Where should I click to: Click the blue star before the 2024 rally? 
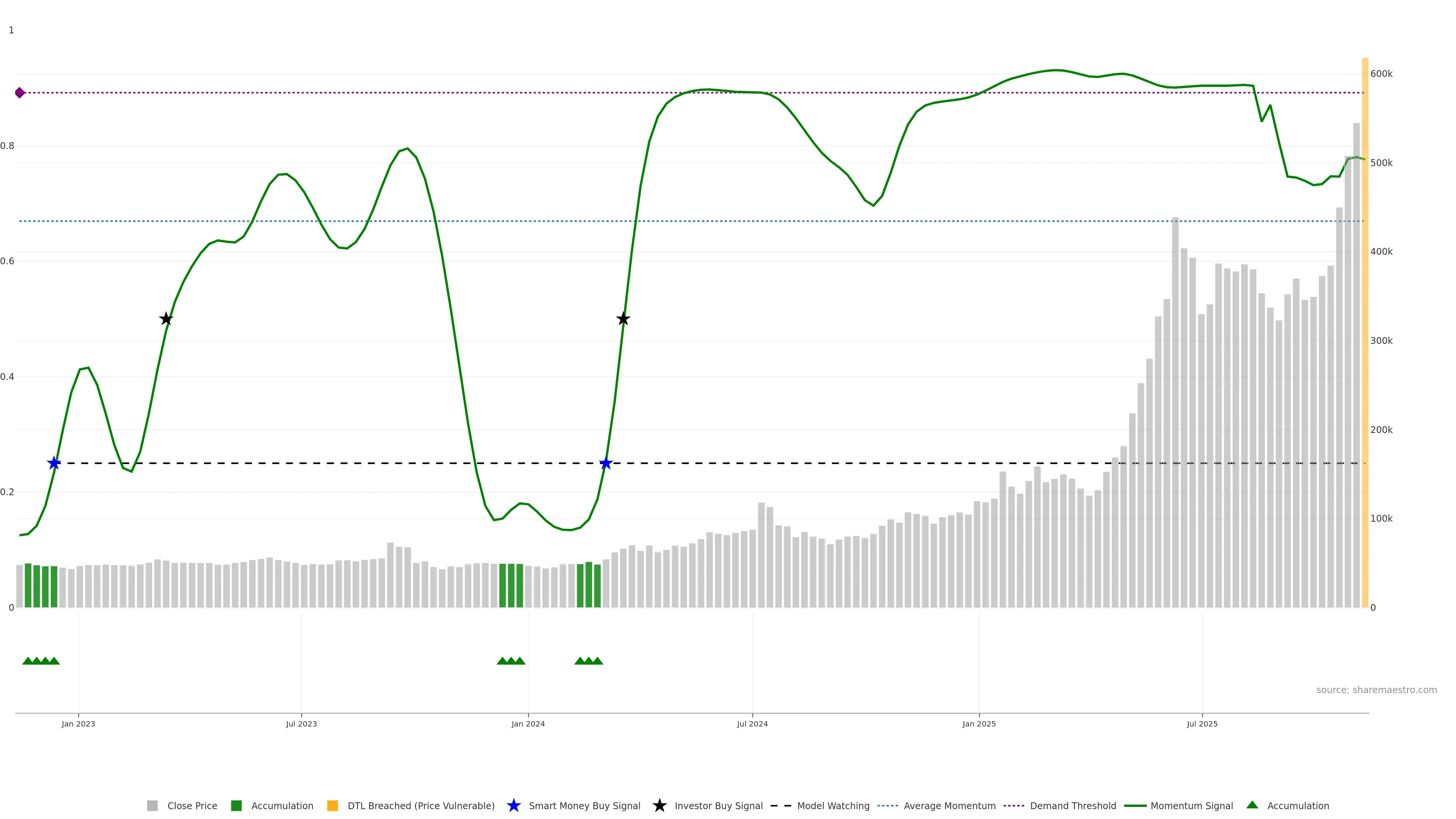click(x=606, y=463)
